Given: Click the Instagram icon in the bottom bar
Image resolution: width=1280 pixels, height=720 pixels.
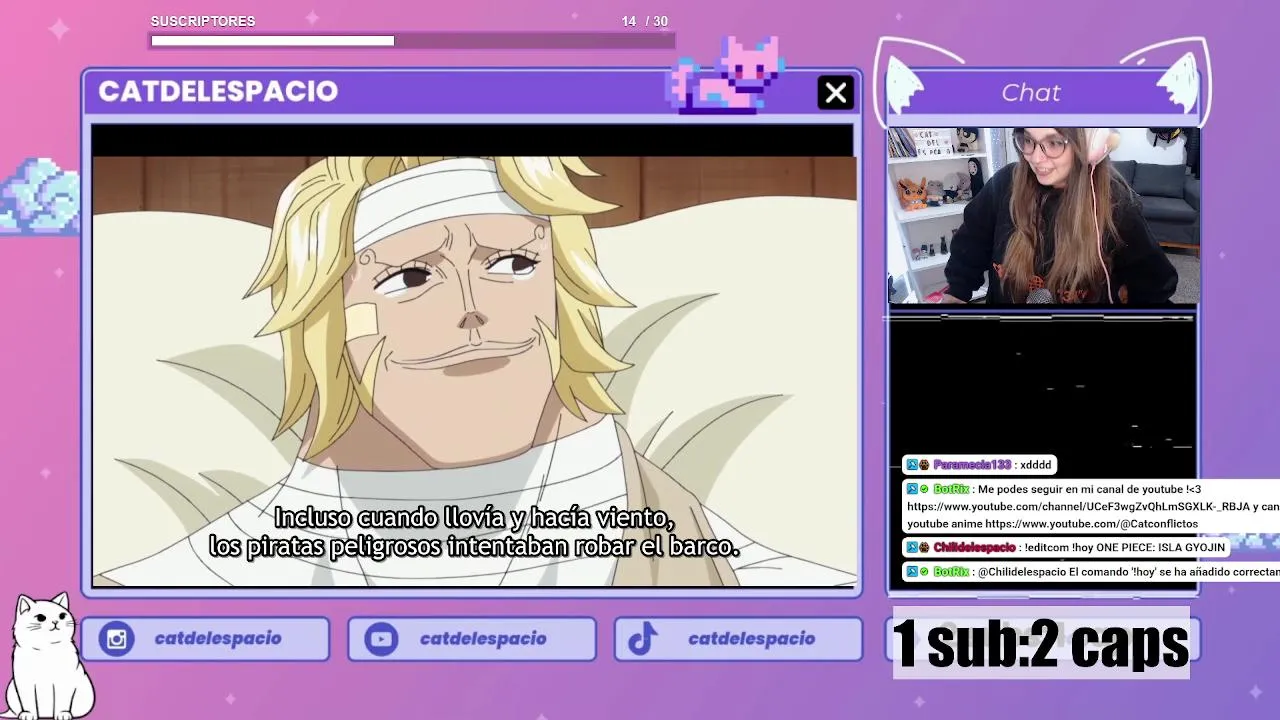Looking at the screenshot, I should [x=117, y=639].
